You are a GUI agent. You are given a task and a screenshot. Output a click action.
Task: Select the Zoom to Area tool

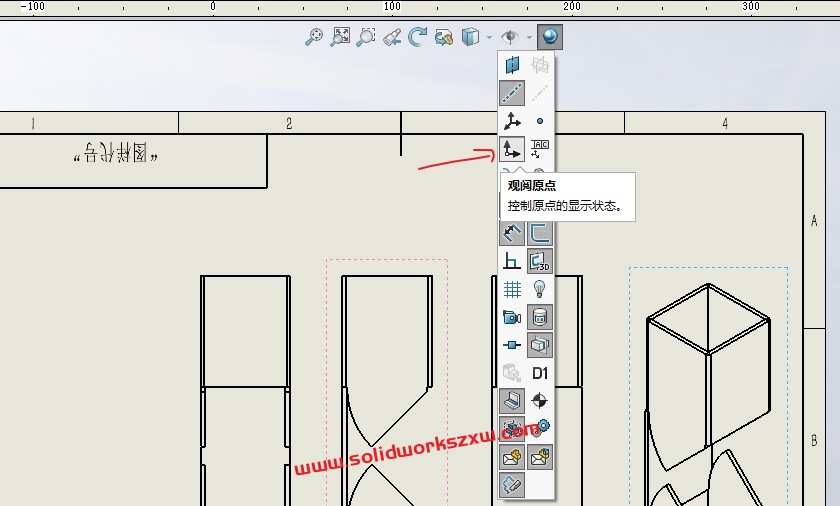(x=366, y=37)
